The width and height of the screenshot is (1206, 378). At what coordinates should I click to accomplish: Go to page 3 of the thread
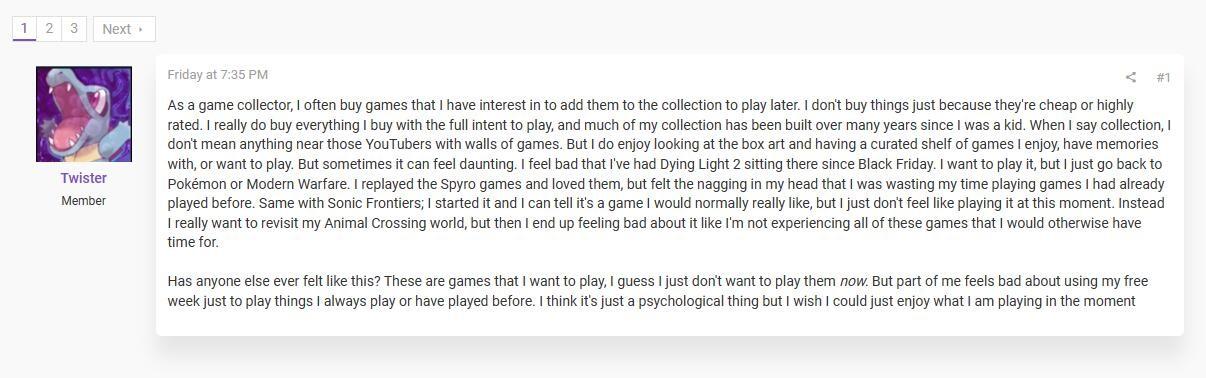[74, 28]
